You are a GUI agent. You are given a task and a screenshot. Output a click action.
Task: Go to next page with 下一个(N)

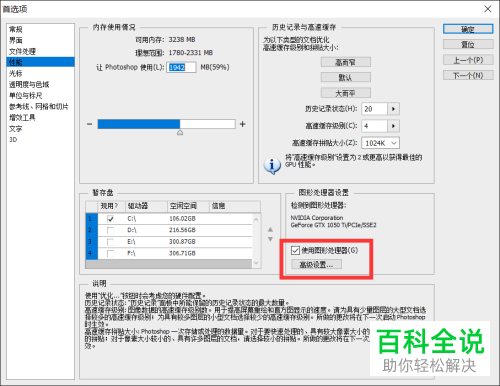pyautogui.click(x=468, y=75)
